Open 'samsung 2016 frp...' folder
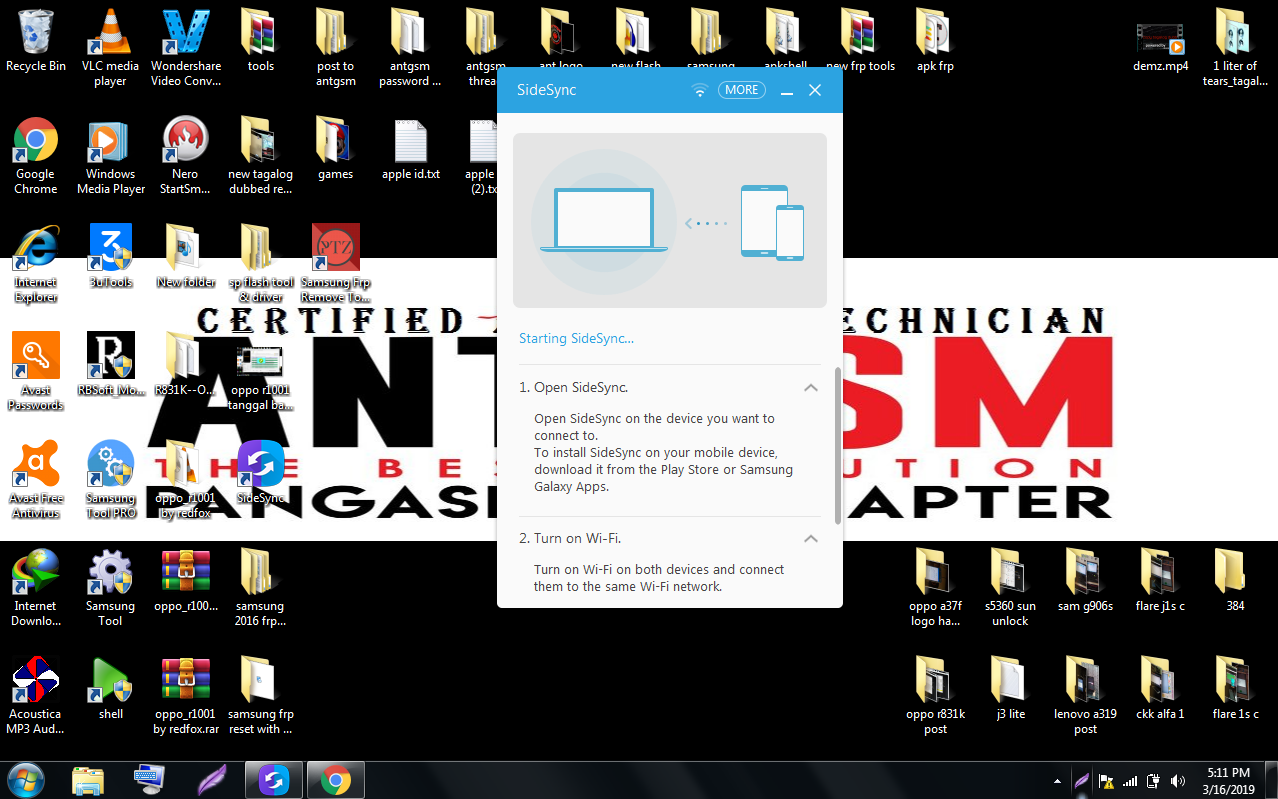Image resolution: width=1278 pixels, height=799 pixels. point(261,588)
